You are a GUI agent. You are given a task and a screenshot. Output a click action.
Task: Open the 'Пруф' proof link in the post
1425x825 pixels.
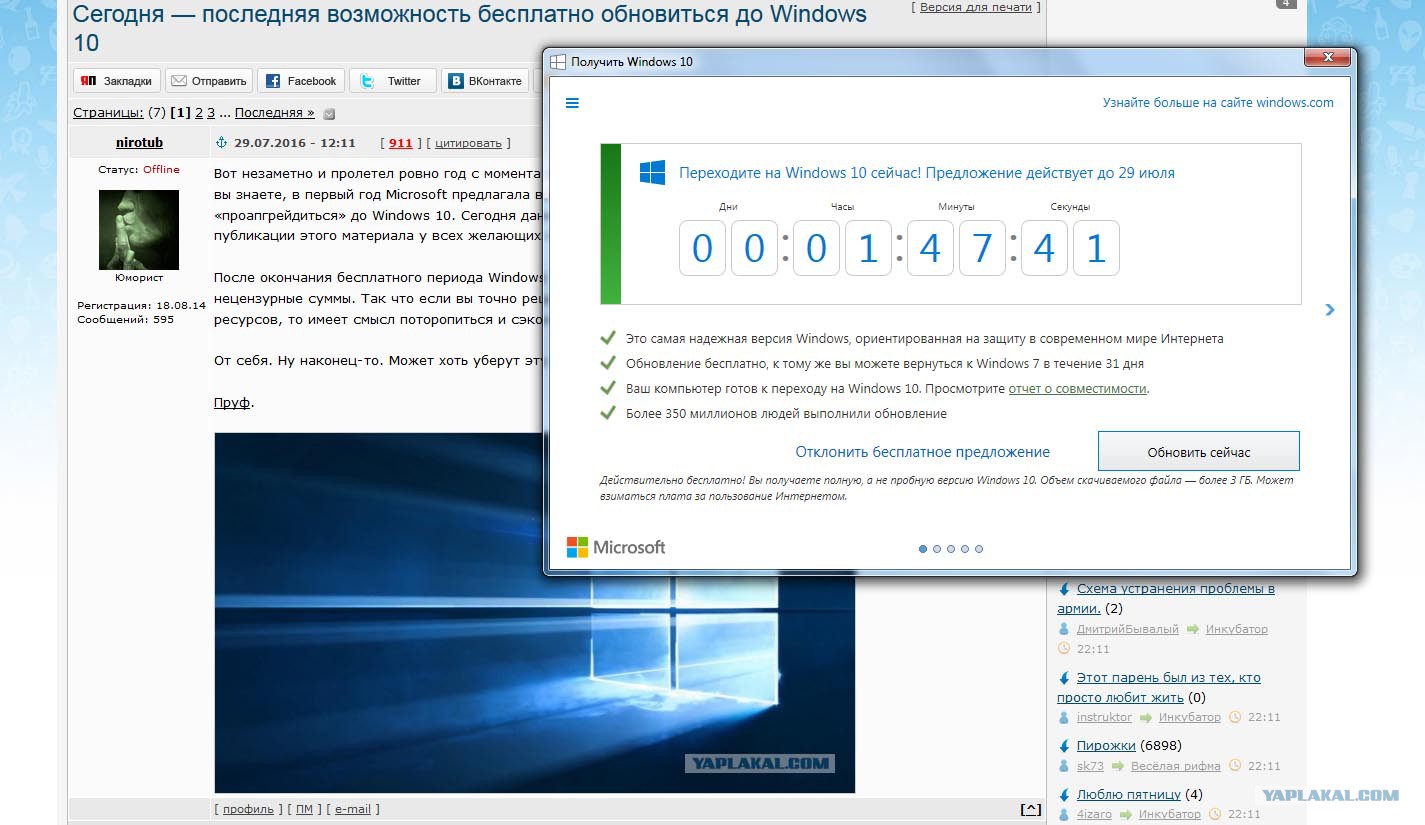point(233,403)
